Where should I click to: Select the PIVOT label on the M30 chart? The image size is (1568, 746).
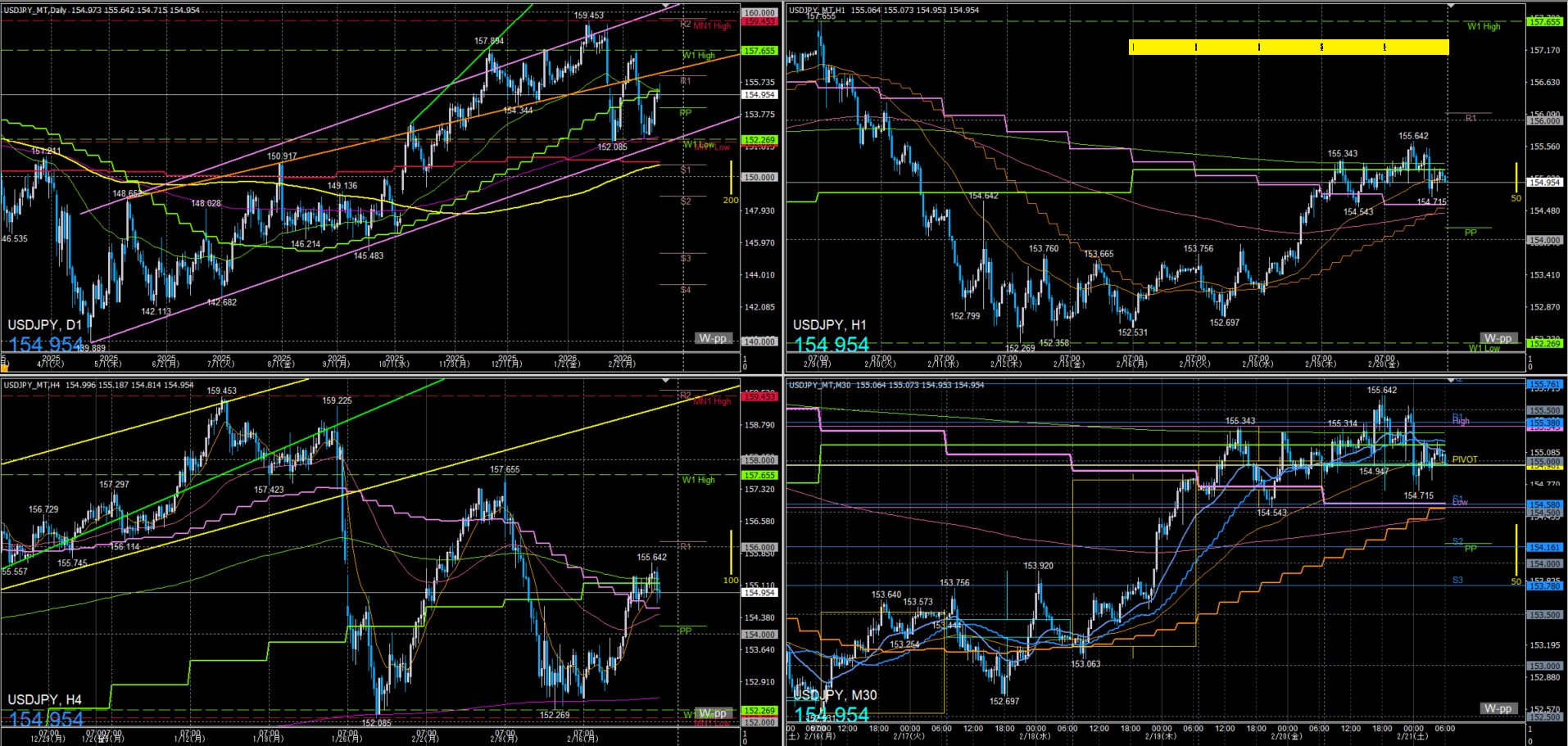[1464, 459]
